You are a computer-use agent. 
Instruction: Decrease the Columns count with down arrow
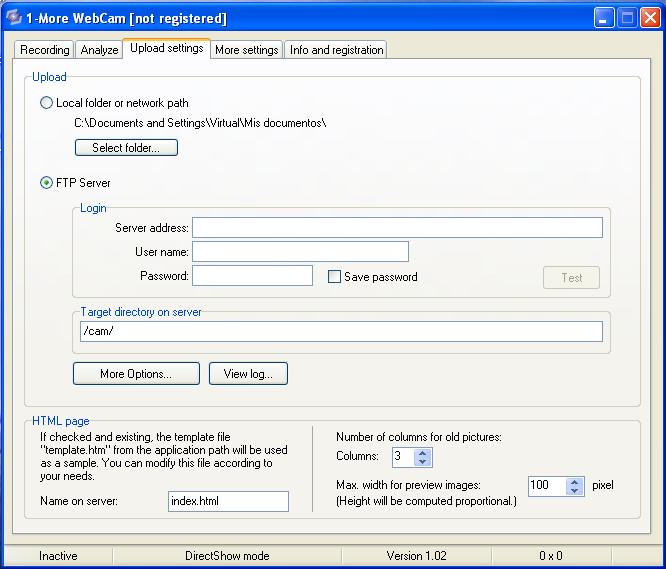pyautogui.click(x=422, y=462)
